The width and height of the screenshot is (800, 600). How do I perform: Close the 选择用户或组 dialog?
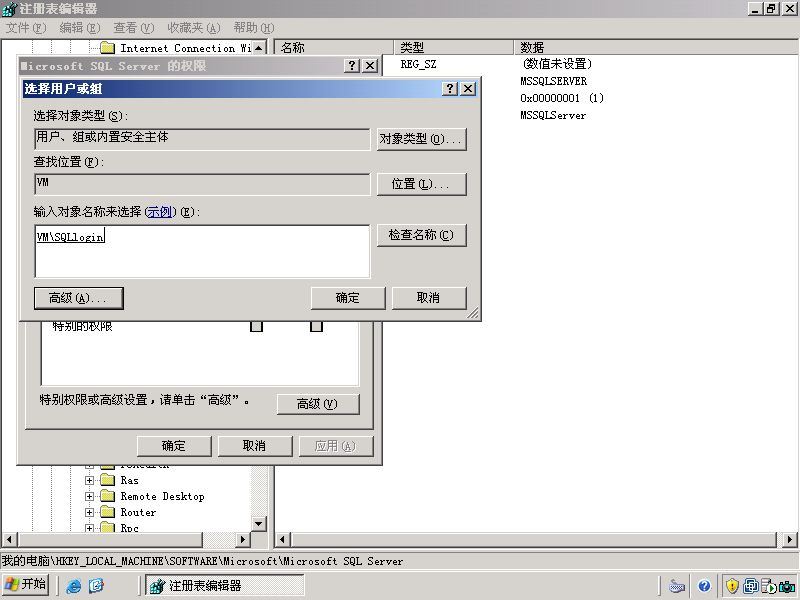pyautogui.click(x=468, y=89)
